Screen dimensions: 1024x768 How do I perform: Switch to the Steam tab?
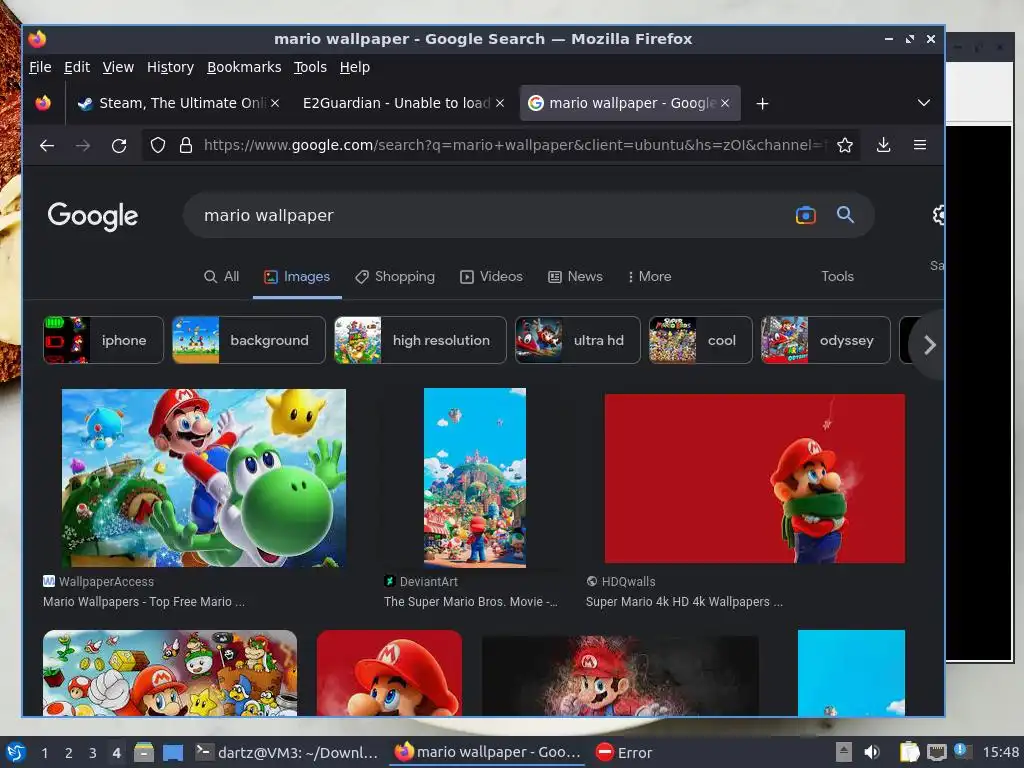coord(176,103)
